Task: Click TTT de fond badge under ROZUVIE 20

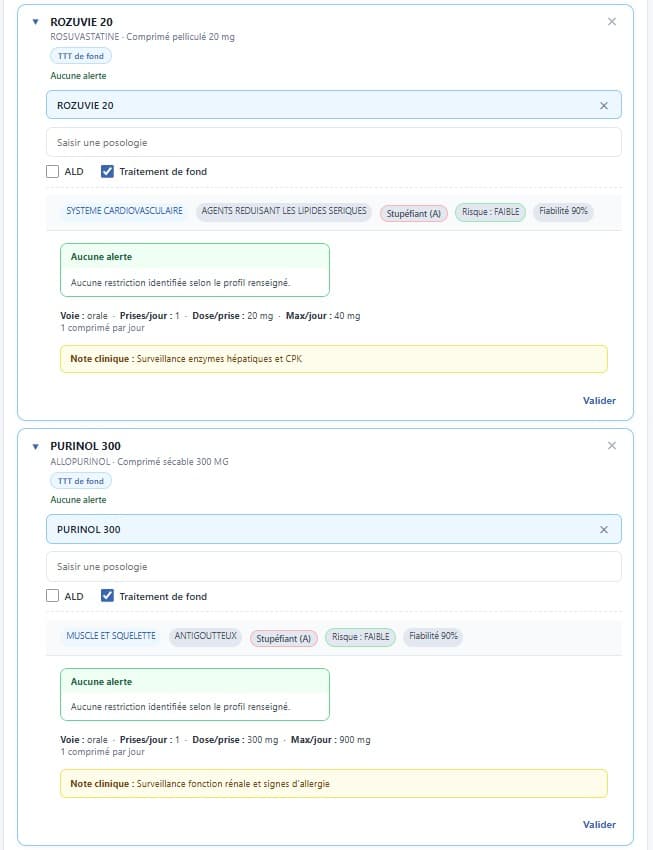Action: (81, 56)
